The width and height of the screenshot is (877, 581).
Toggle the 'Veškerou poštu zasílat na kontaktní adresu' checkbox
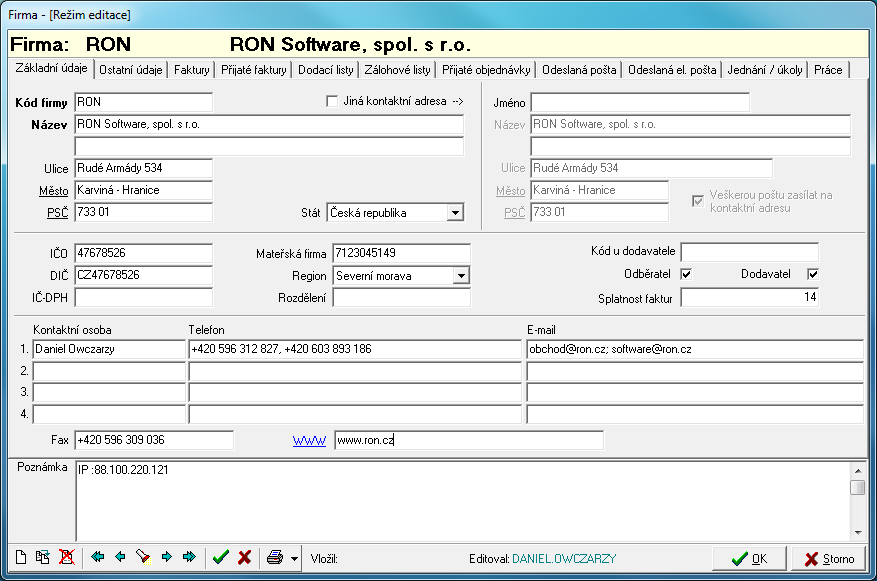click(697, 201)
